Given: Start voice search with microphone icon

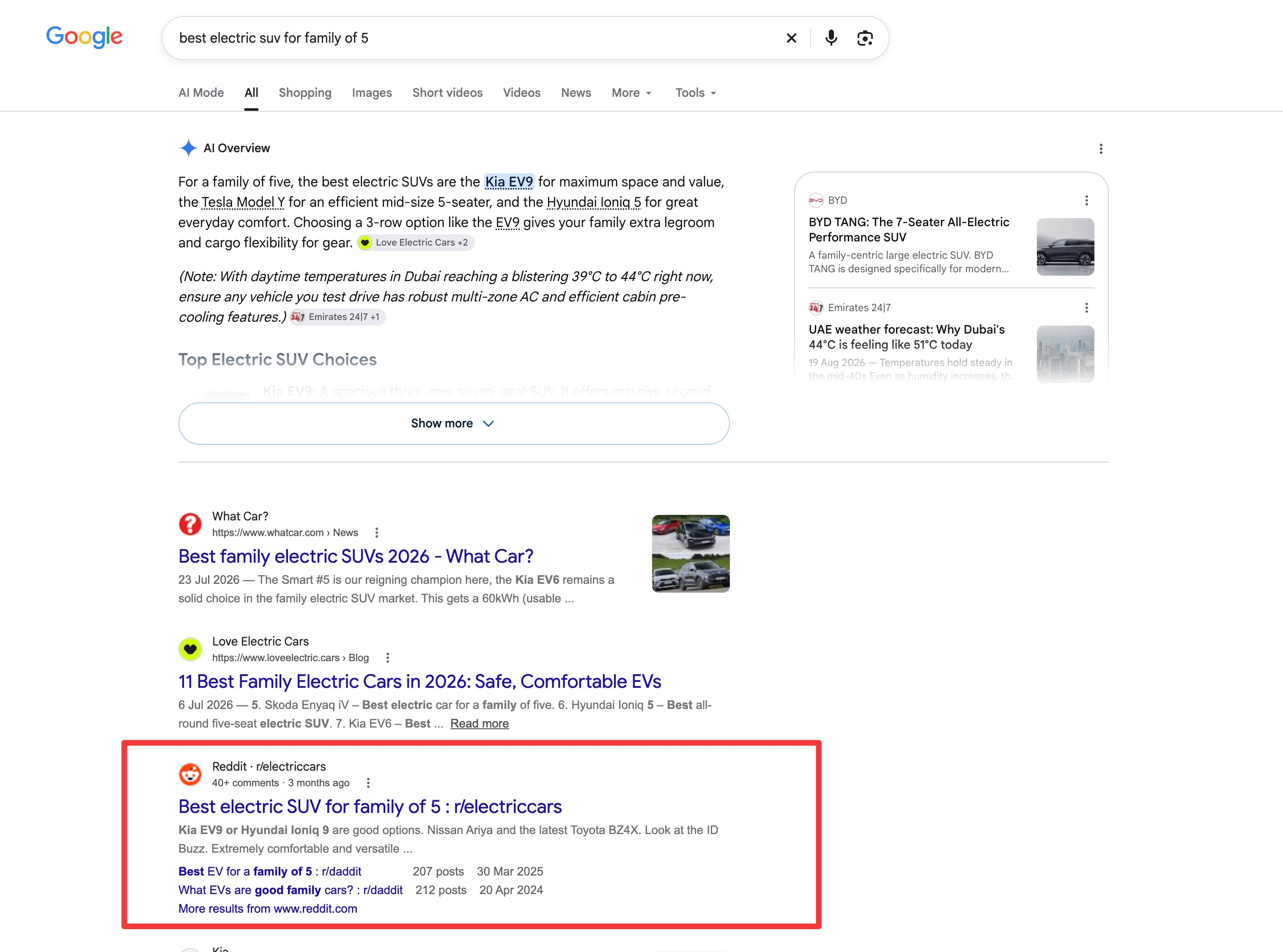Looking at the screenshot, I should point(831,38).
